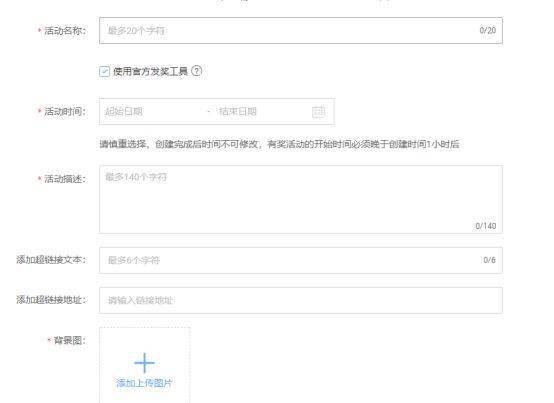
Task: Focus the 添加超链接文本 input box
Action: point(301,260)
